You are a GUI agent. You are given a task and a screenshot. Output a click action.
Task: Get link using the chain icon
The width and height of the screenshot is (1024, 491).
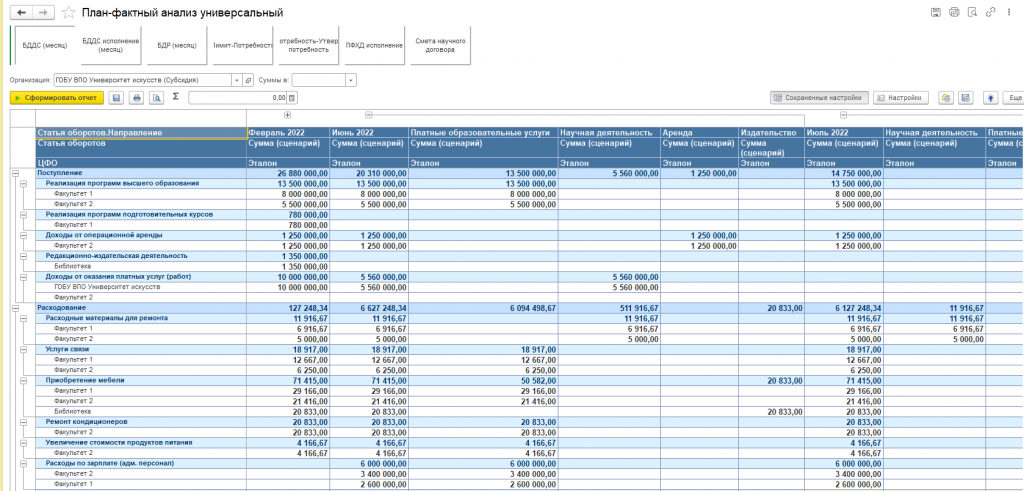(x=991, y=12)
